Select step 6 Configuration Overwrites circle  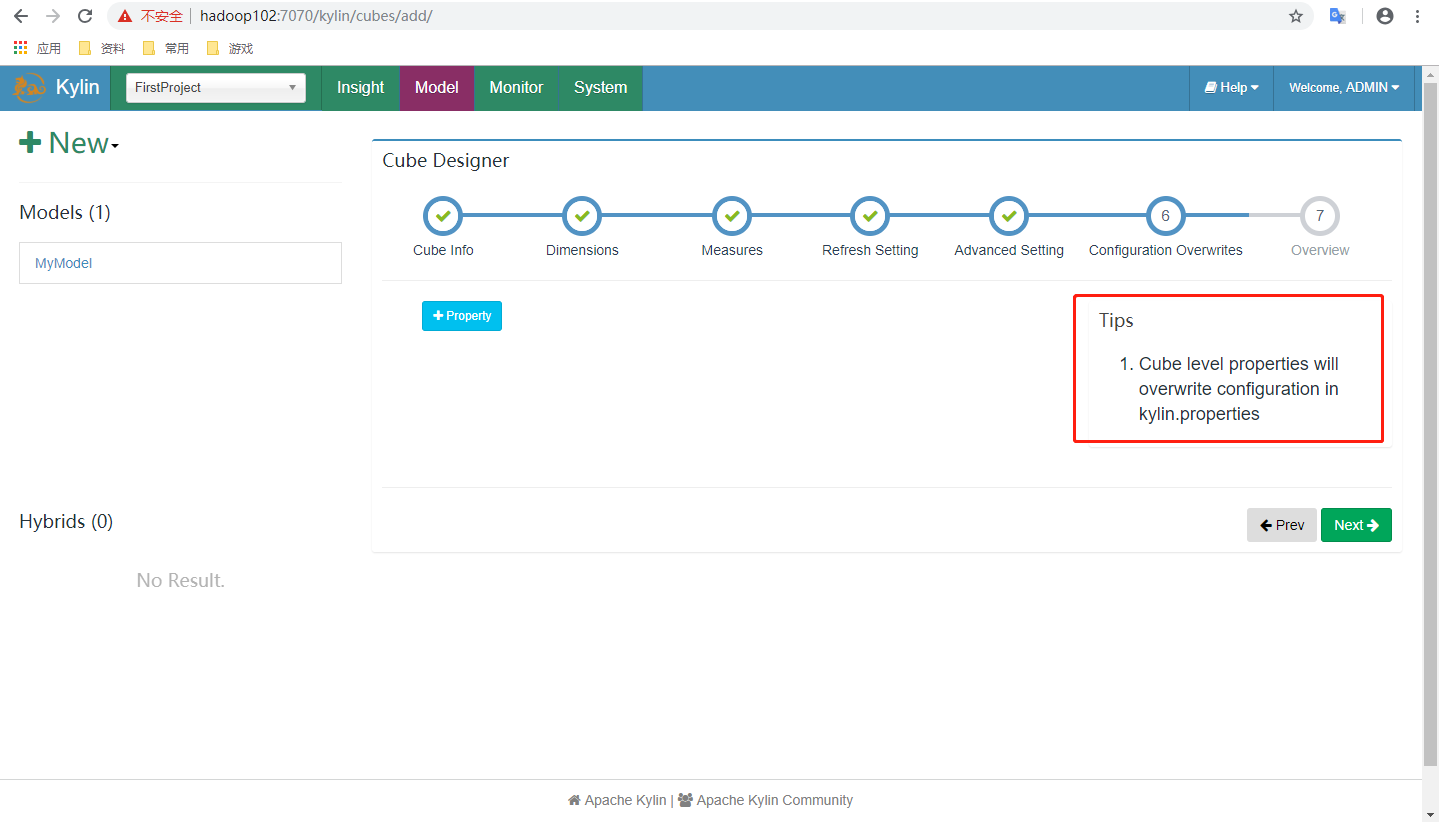click(1166, 216)
